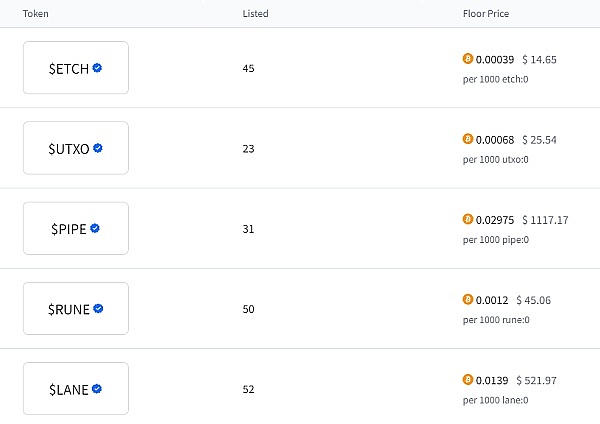The width and height of the screenshot is (600, 424).
Task: Click the verified badge next to $RUNE
Action: click(x=97, y=309)
